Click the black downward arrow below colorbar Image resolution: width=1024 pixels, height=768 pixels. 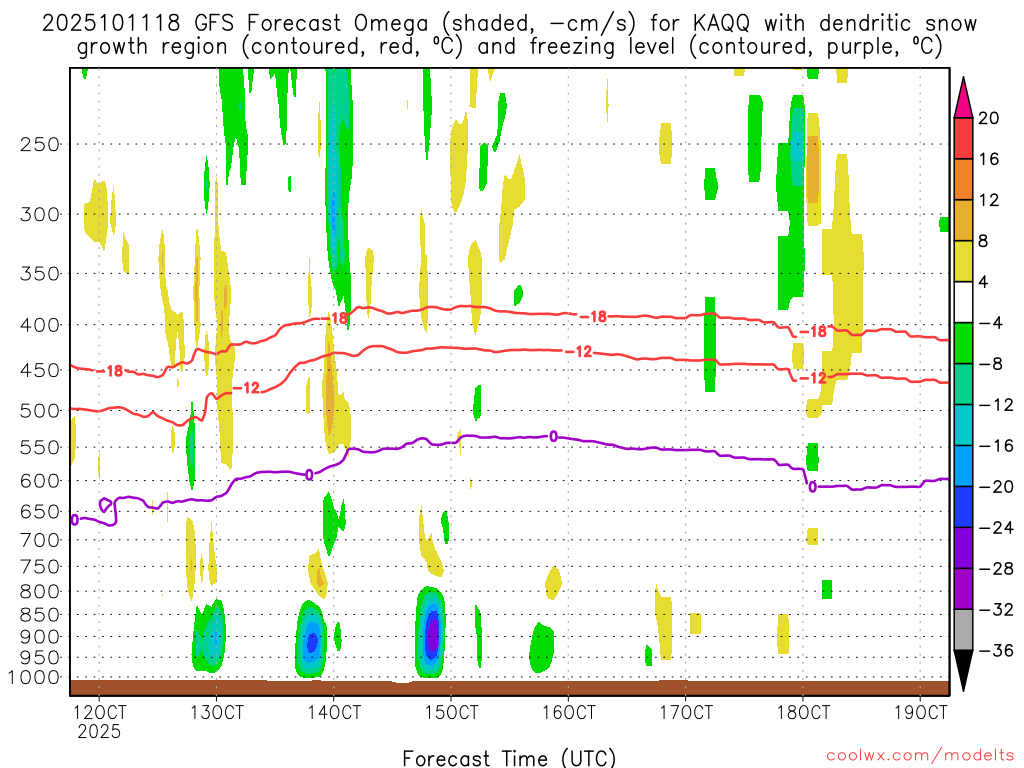pyautogui.click(x=963, y=671)
